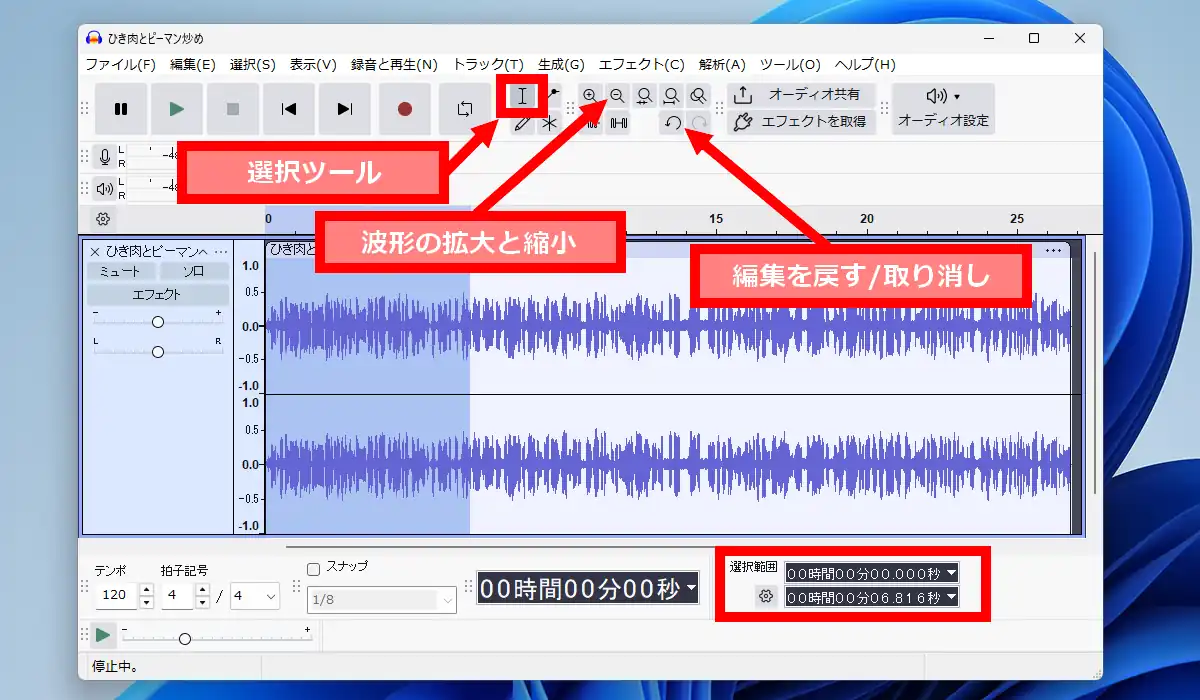Click the track's エフェクト button
Image resolution: width=1200 pixels, height=700 pixels.
click(157, 295)
